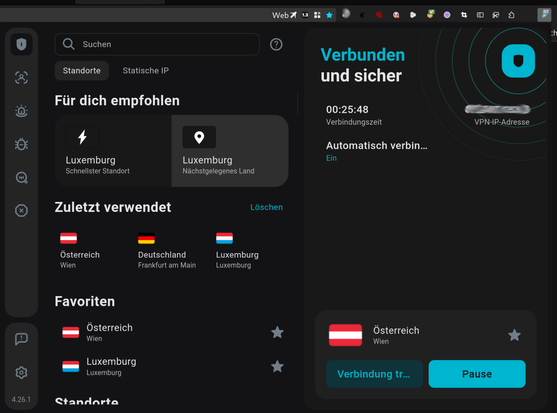Select Luxemburg Schnellster Standort card
This screenshot has width=557, height=413.
(113, 151)
